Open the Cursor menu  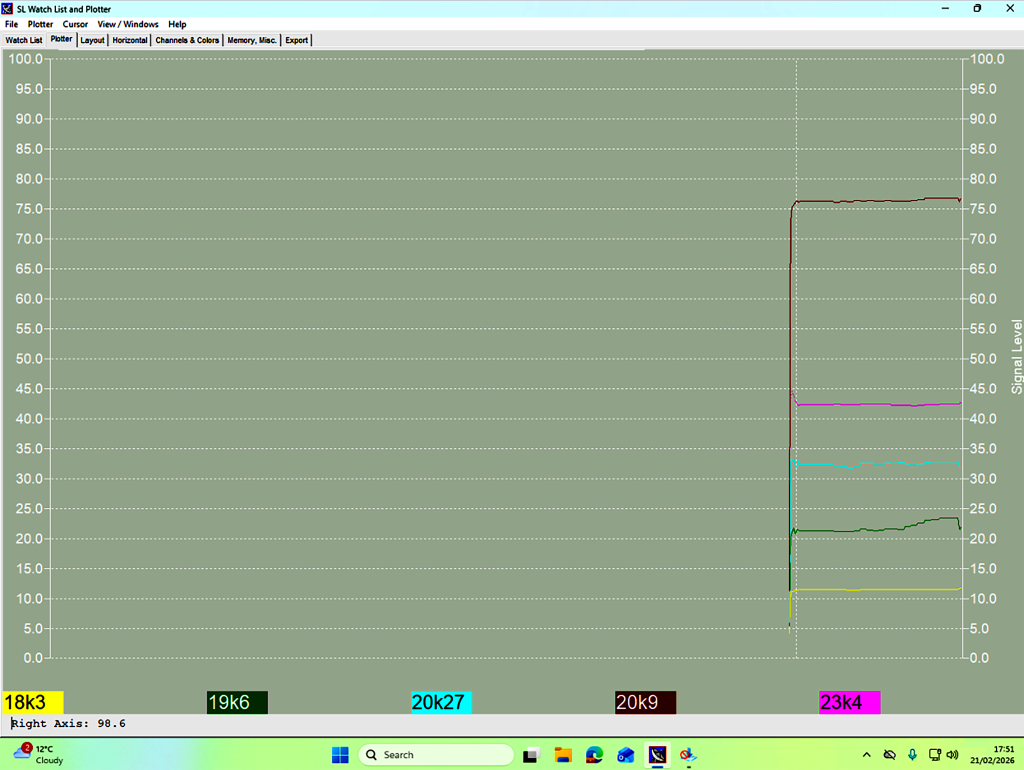[75, 24]
